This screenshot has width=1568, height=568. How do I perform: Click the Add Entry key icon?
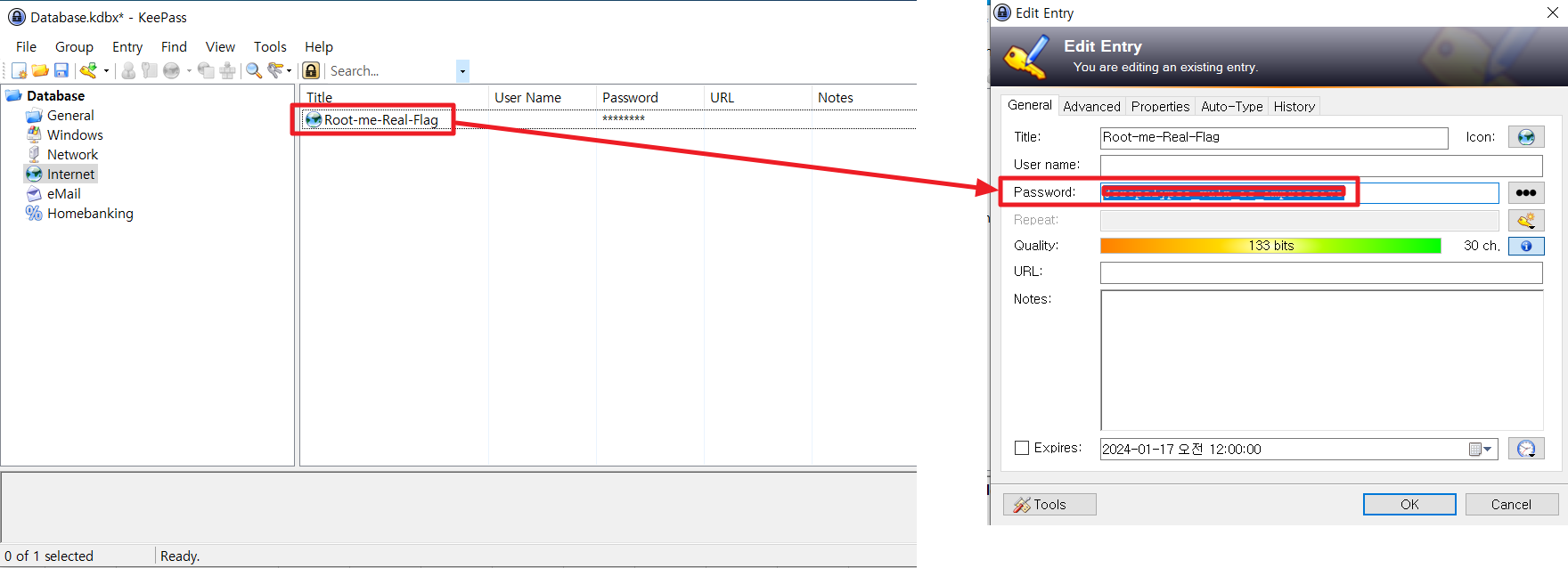[88, 70]
